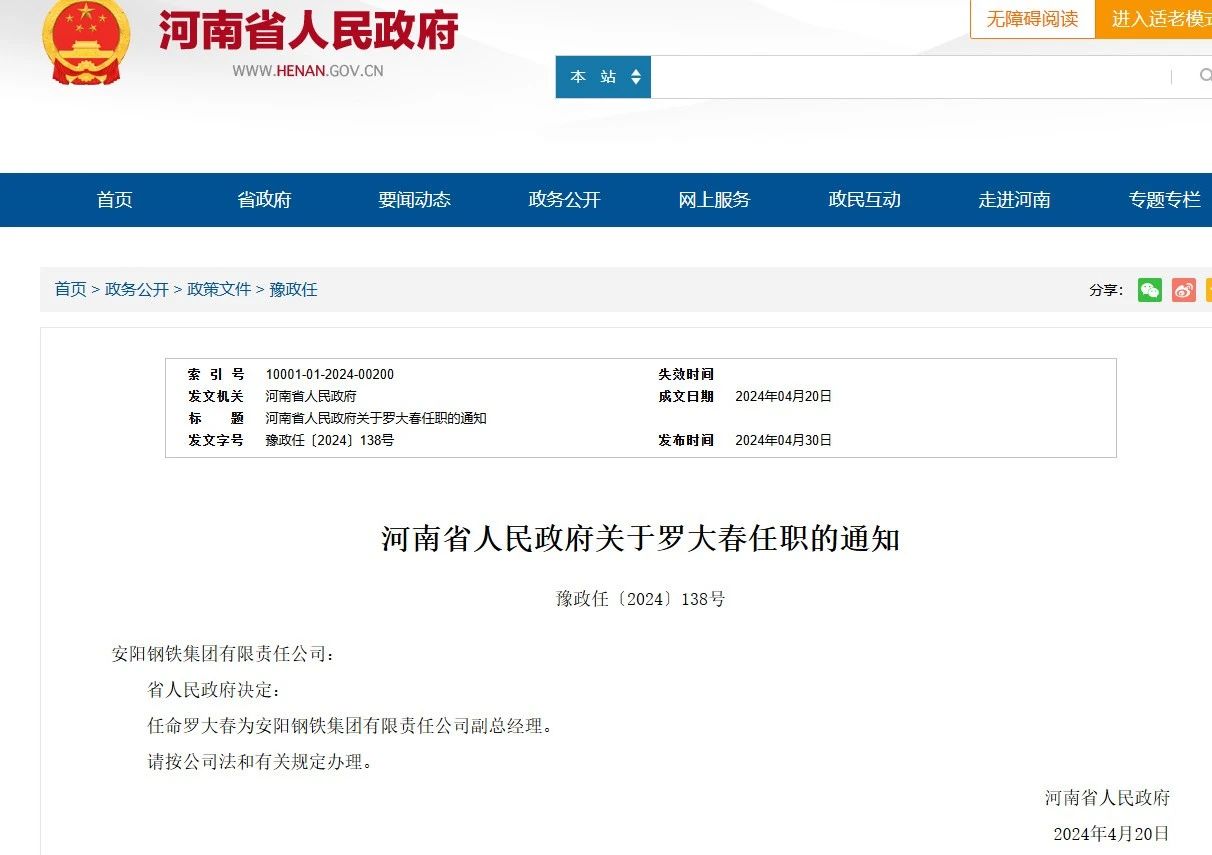Image resolution: width=1212 pixels, height=855 pixels.
Task: Visit the 走进河南 section
Action: [x=1014, y=200]
